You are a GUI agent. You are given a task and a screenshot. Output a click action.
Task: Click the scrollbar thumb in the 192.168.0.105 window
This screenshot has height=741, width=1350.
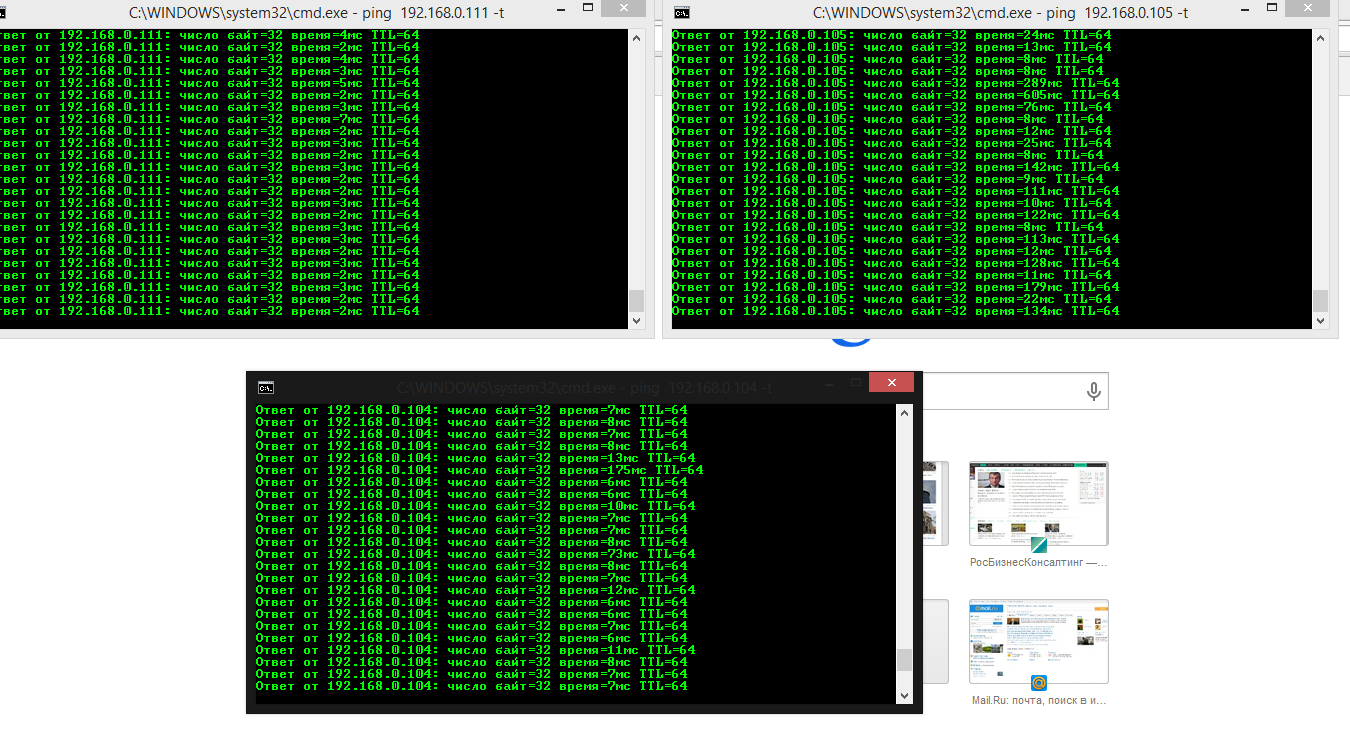[1320, 301]
